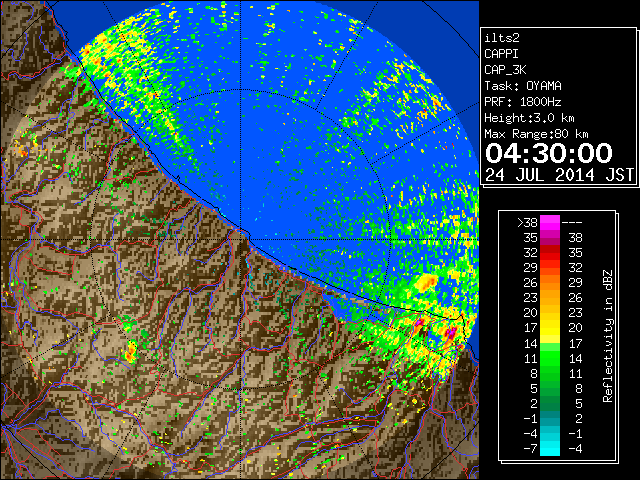This screenshot has height=480, width=640.
Task: Click the 04:30:00 timestamp
Action: pos(549,153)
